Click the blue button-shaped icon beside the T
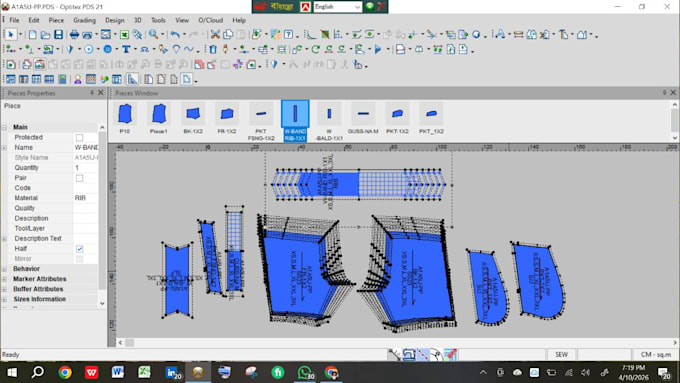680x383 pixels. (x=108, y=49)
